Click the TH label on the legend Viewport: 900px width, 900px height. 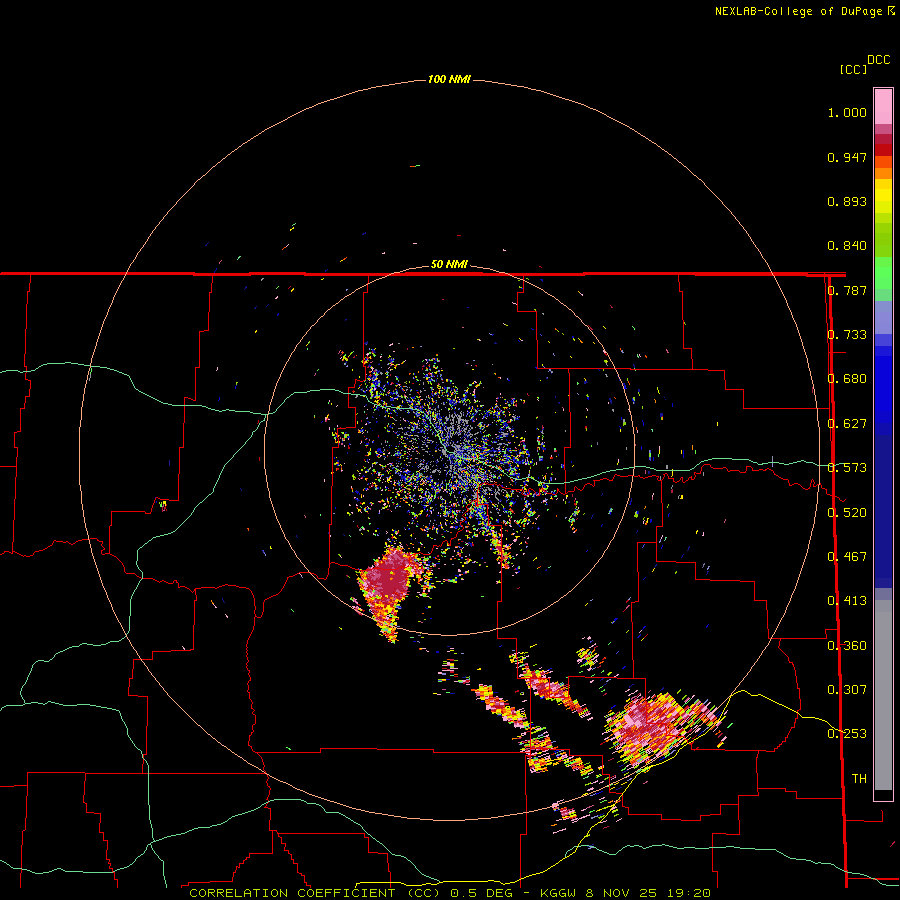tap(859, 779)
